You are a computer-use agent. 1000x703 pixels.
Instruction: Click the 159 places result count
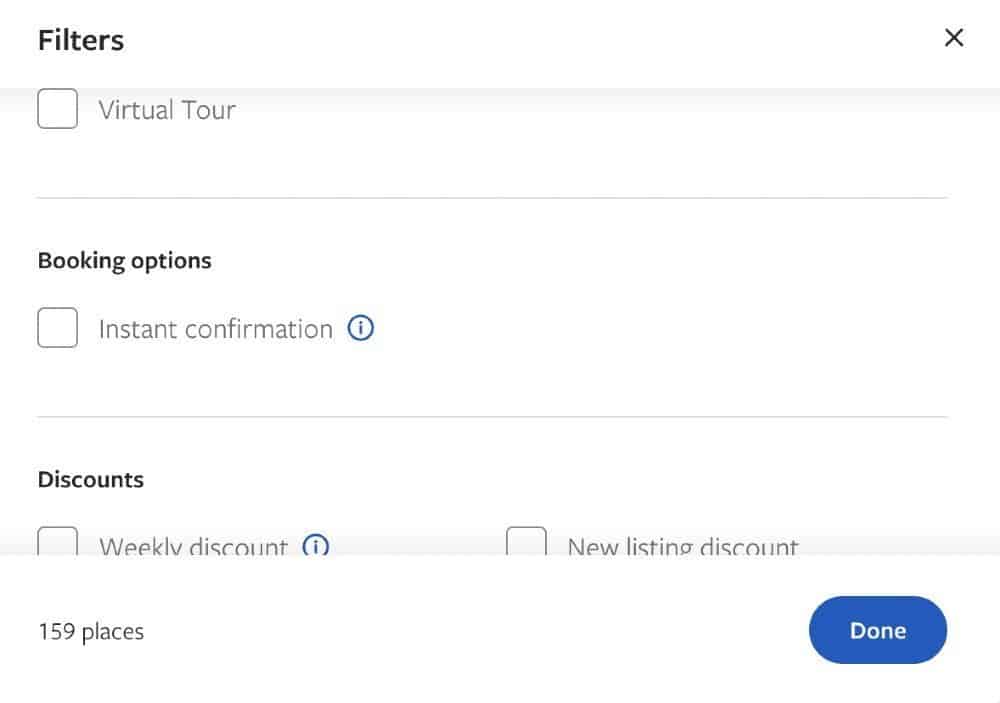point(90,631)
